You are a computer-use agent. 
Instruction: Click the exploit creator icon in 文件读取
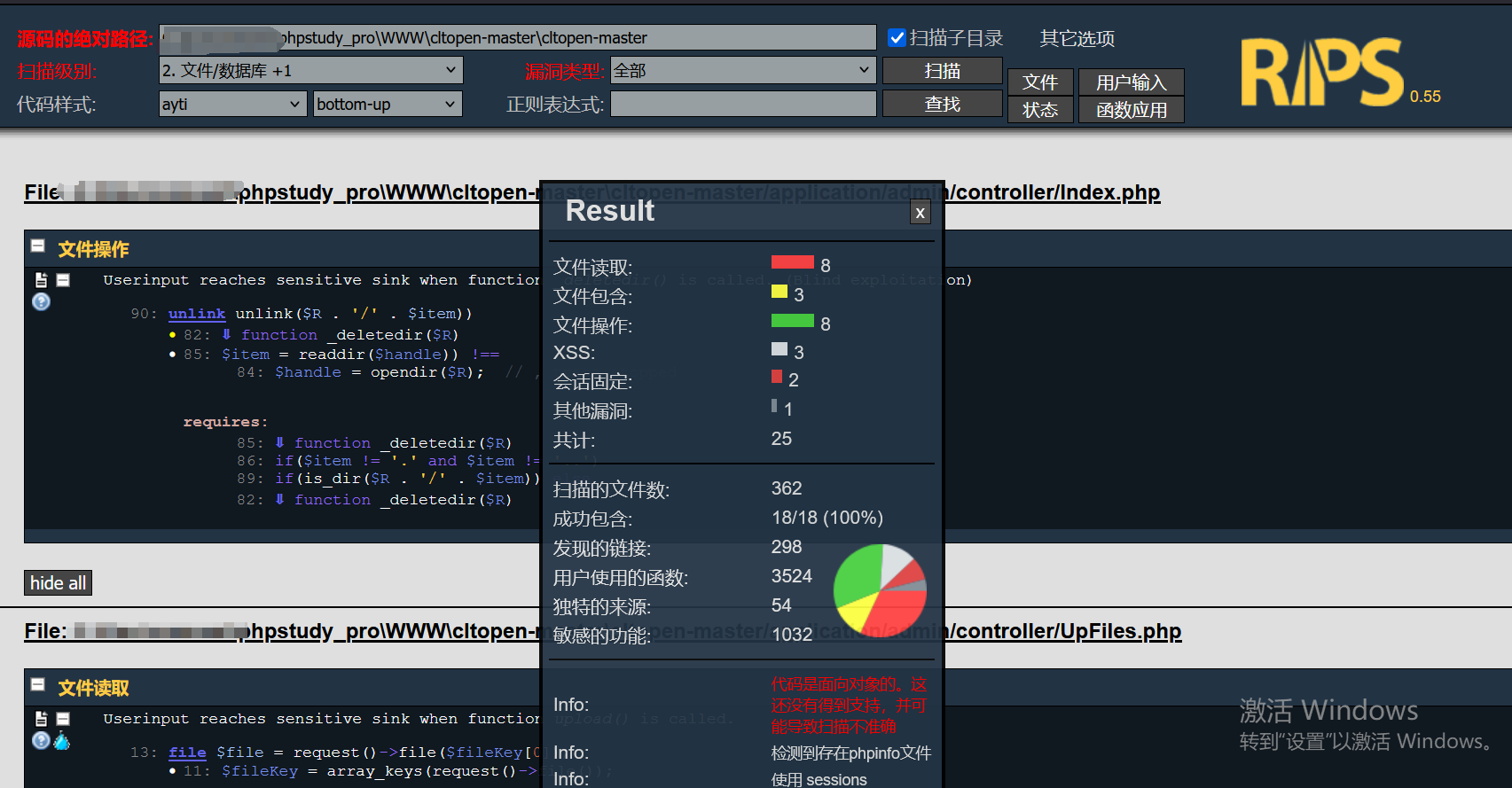point(62,740)
